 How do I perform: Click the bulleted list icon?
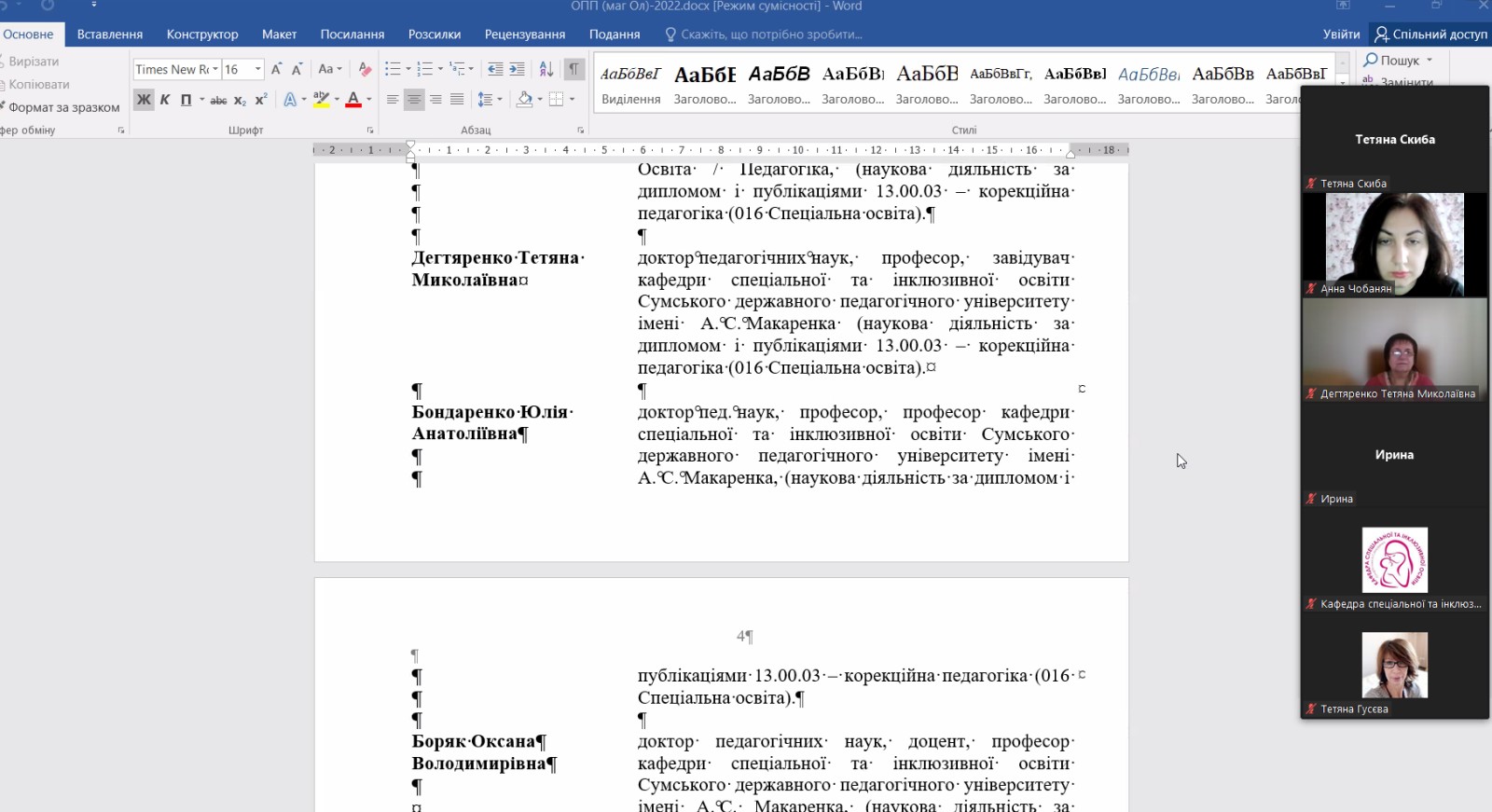click(x=393, y=69)
